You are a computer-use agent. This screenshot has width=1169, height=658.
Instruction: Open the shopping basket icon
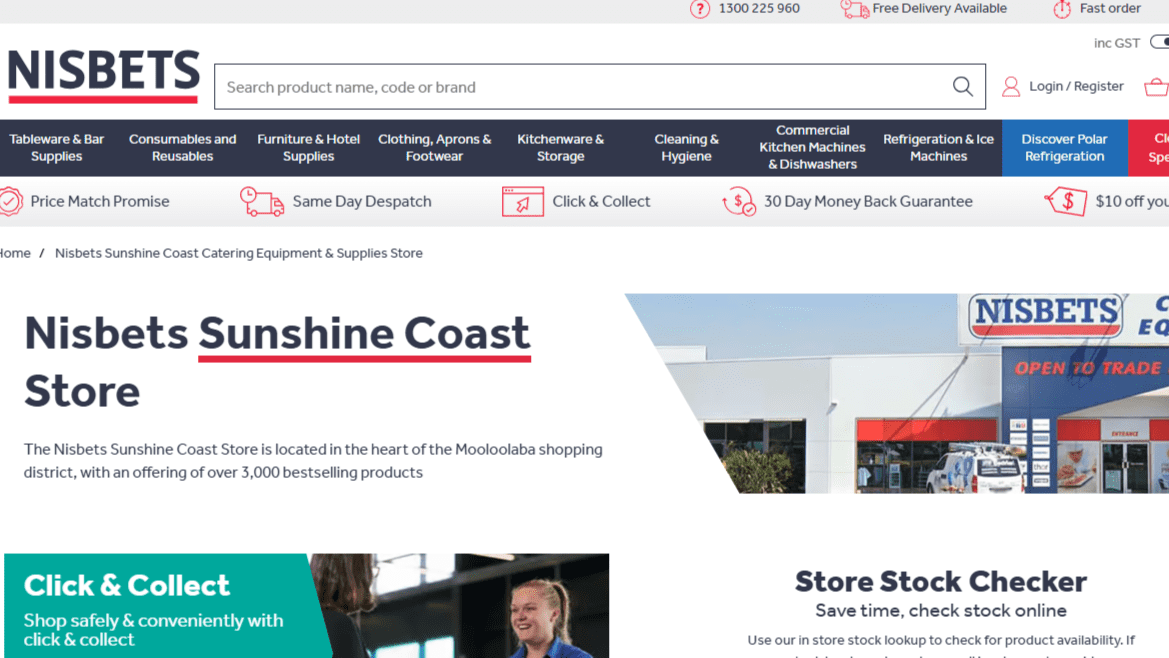pos(1156,86)
